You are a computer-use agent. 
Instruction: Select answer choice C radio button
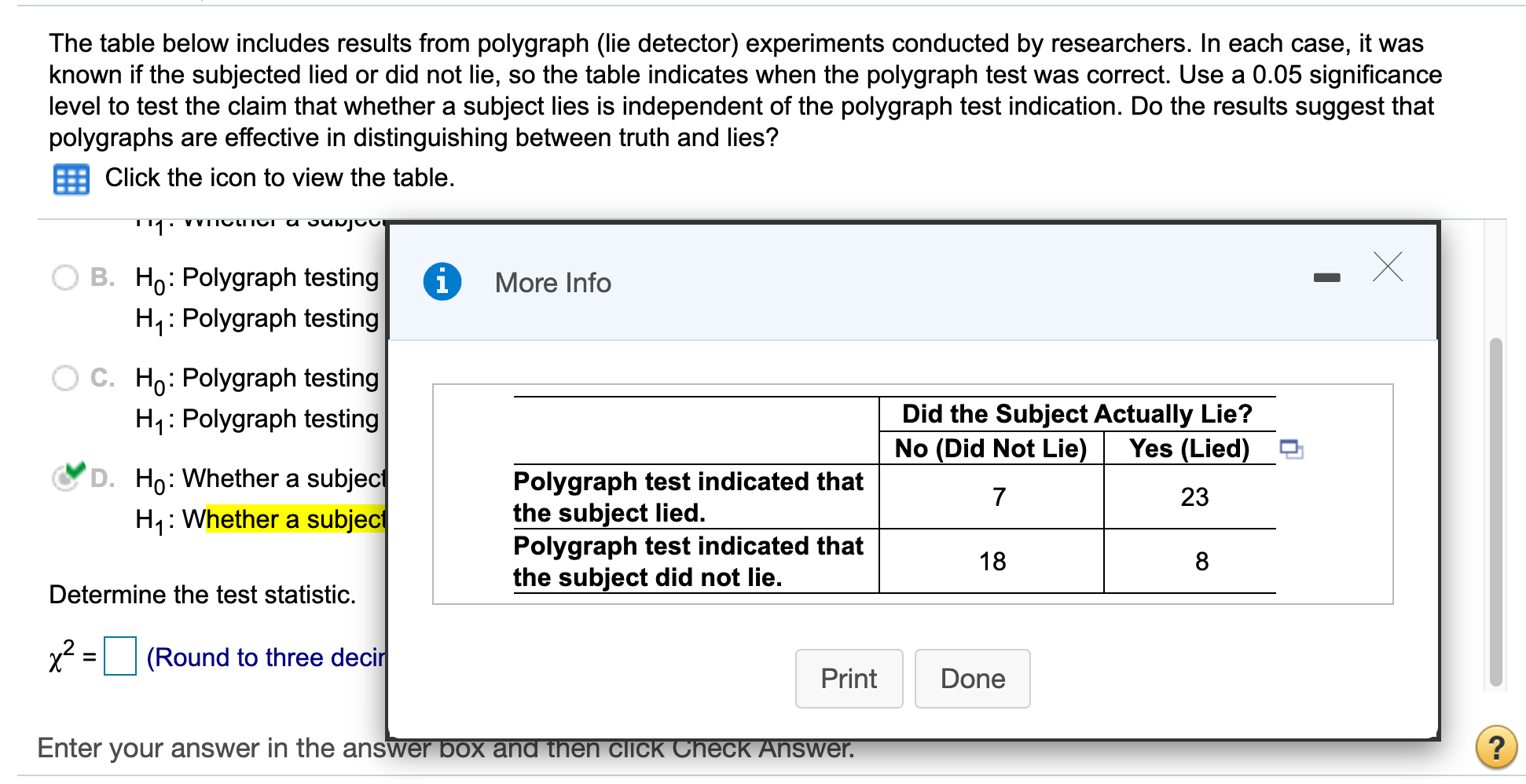[x=66, y=377]
